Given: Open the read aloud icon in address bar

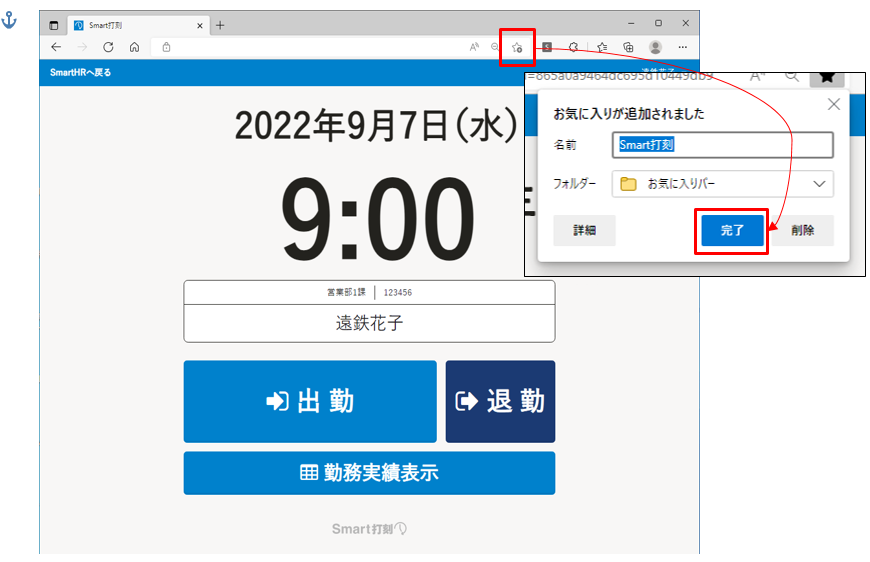Looking at the screenshot, I should tap(474, 47).
